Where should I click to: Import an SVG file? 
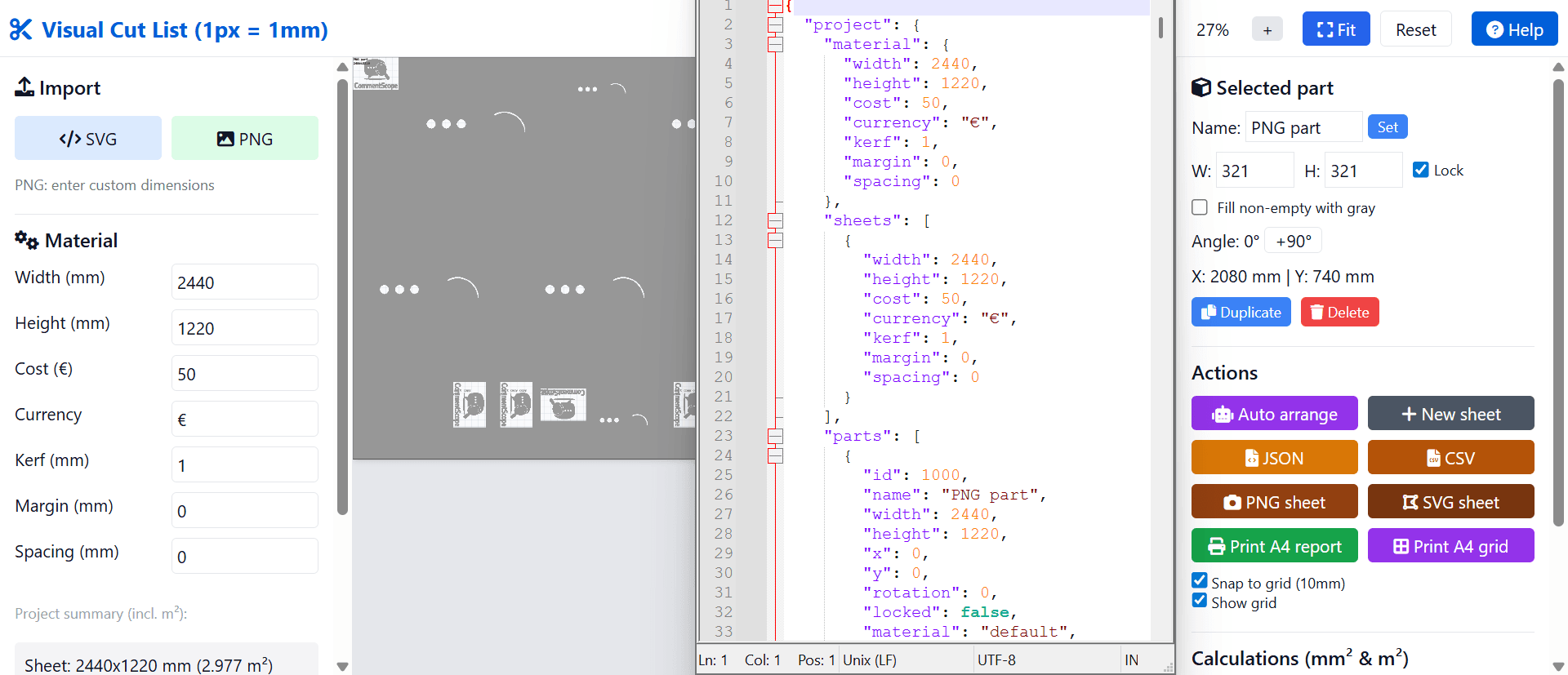pyautogui.click(x=88, y=138)
